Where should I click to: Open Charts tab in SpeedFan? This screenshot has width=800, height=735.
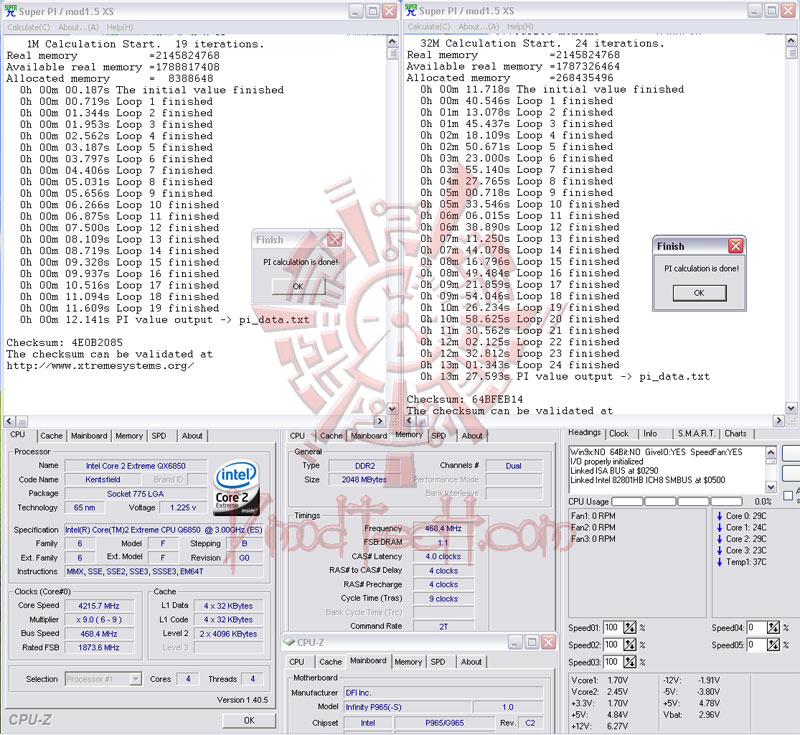coord(736,434)
